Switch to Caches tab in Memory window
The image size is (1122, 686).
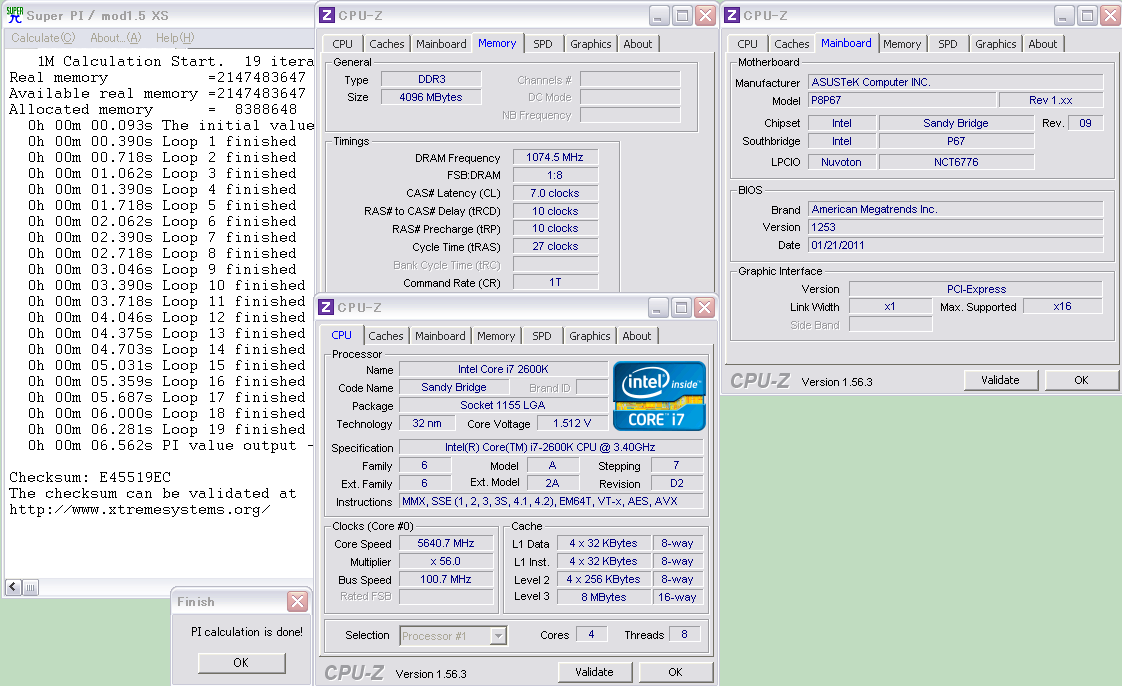point(386,44)
